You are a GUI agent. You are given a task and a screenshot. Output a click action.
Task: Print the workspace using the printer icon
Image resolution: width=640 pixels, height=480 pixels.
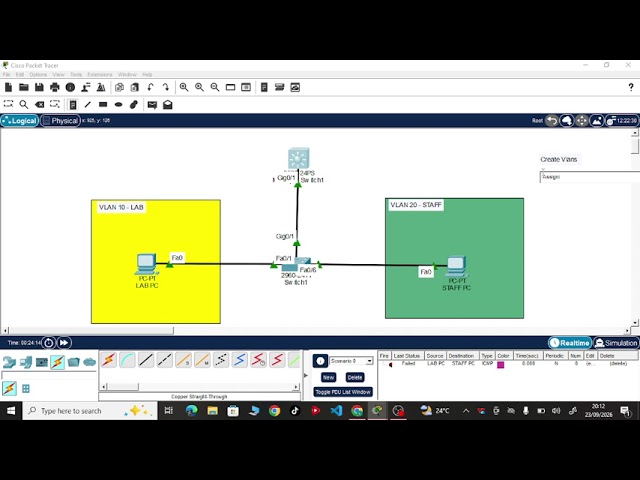pos(55,87)
